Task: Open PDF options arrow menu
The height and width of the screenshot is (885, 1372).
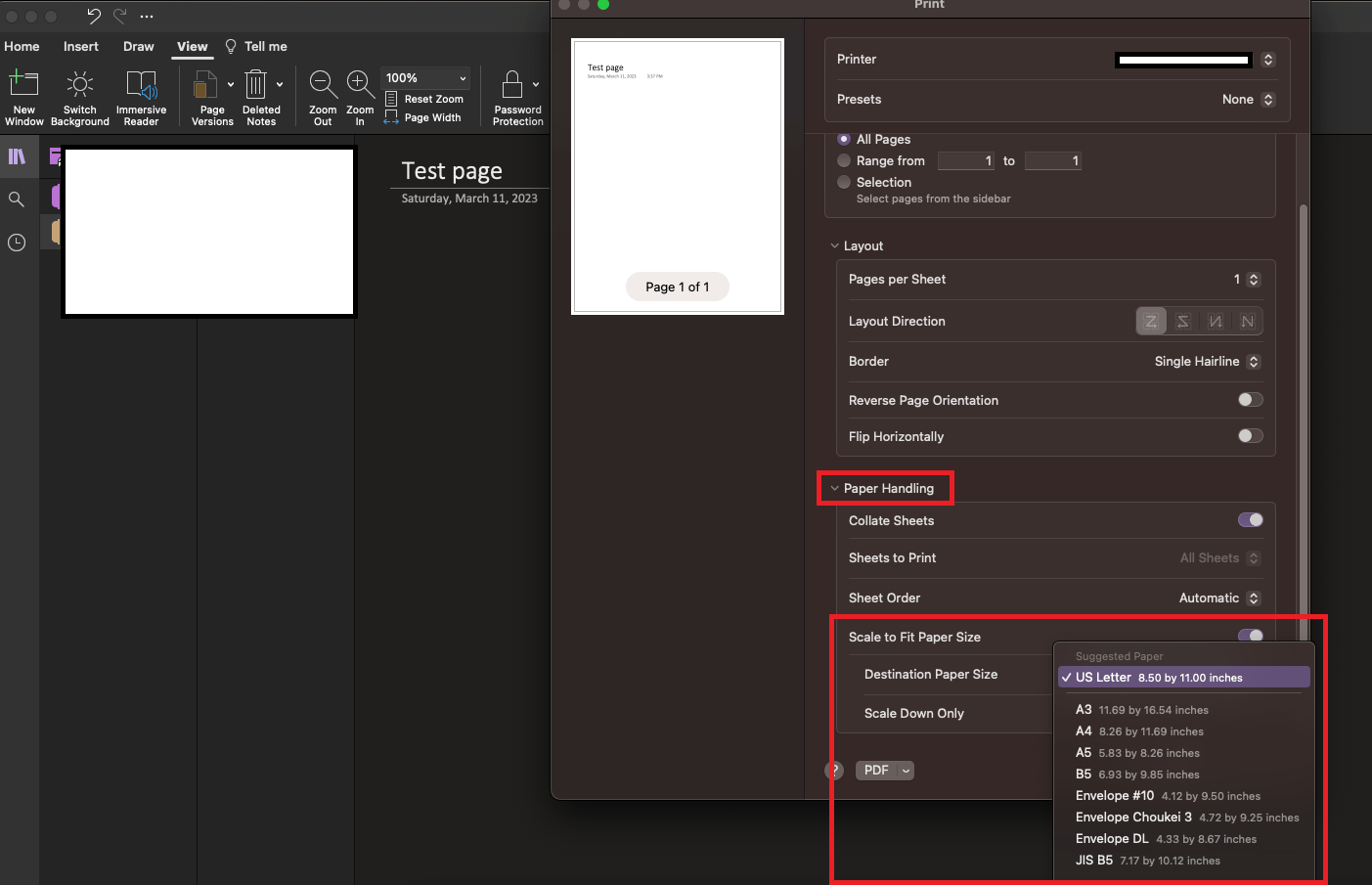Action: (x=906, y=771)
